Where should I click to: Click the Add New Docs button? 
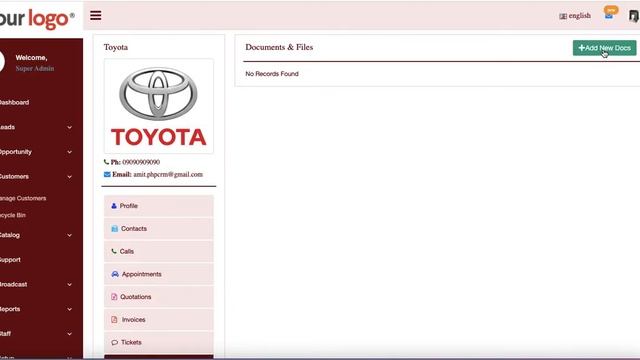tap(604, 48)
